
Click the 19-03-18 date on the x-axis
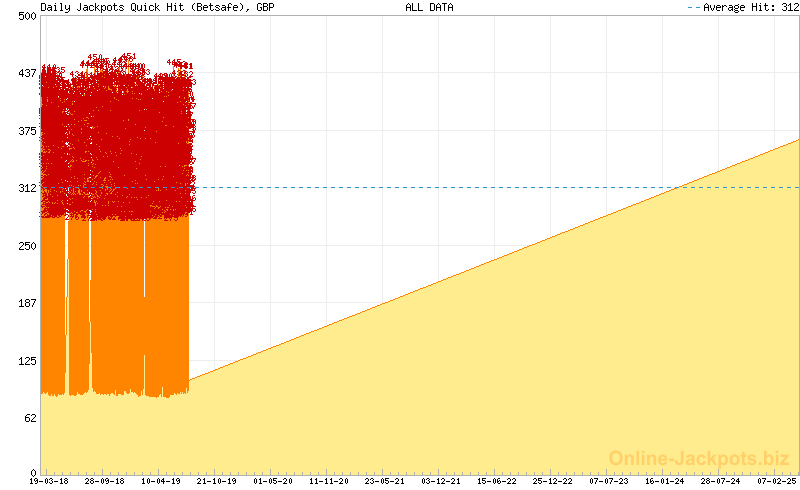coord(48,481)
